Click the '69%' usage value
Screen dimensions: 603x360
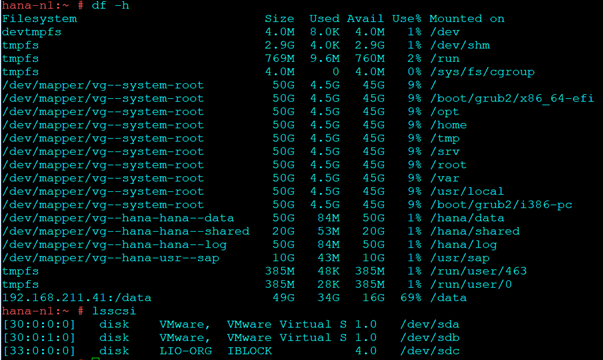point(411,298)
